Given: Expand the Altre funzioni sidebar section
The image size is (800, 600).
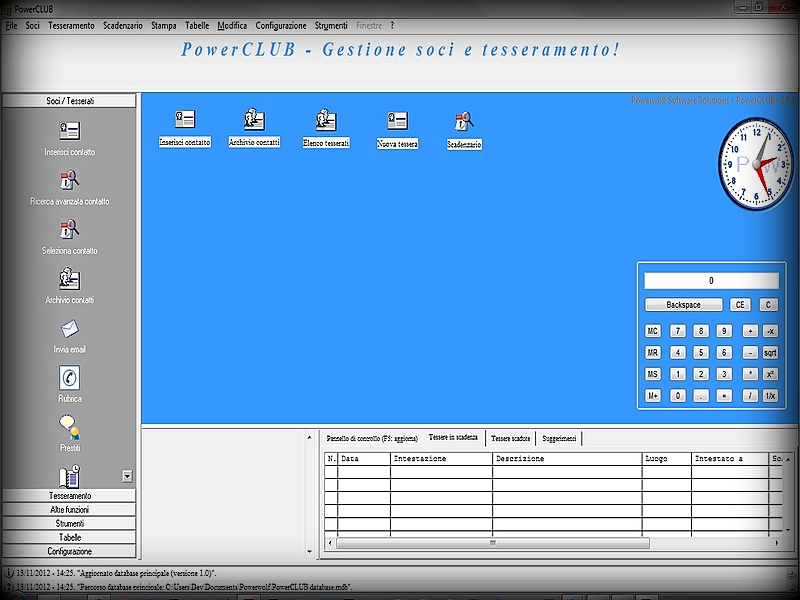Looking at the screenshot, I should pos(69,510).
